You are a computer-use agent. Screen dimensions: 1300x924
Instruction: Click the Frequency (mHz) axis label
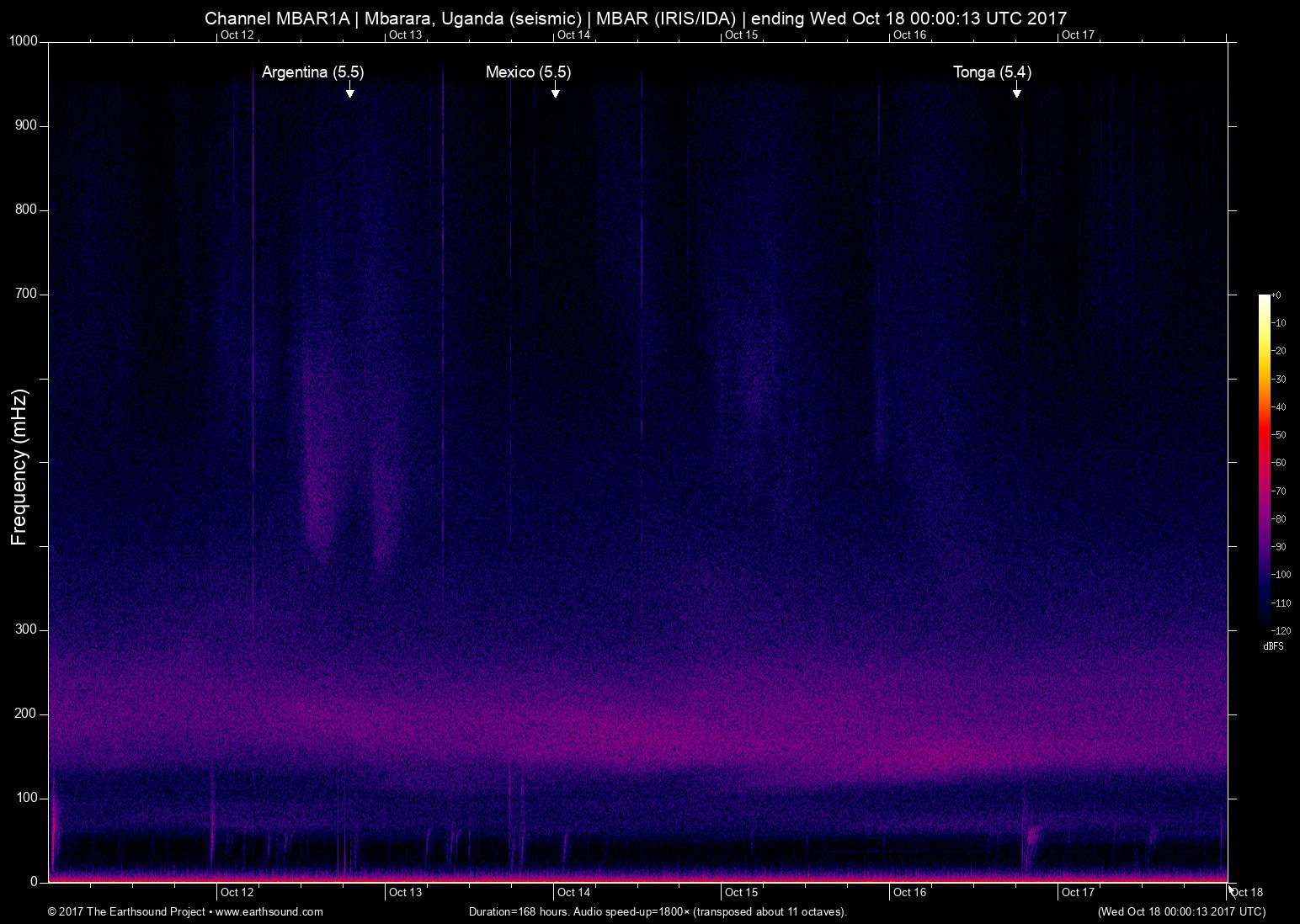[x=19, y=467]
